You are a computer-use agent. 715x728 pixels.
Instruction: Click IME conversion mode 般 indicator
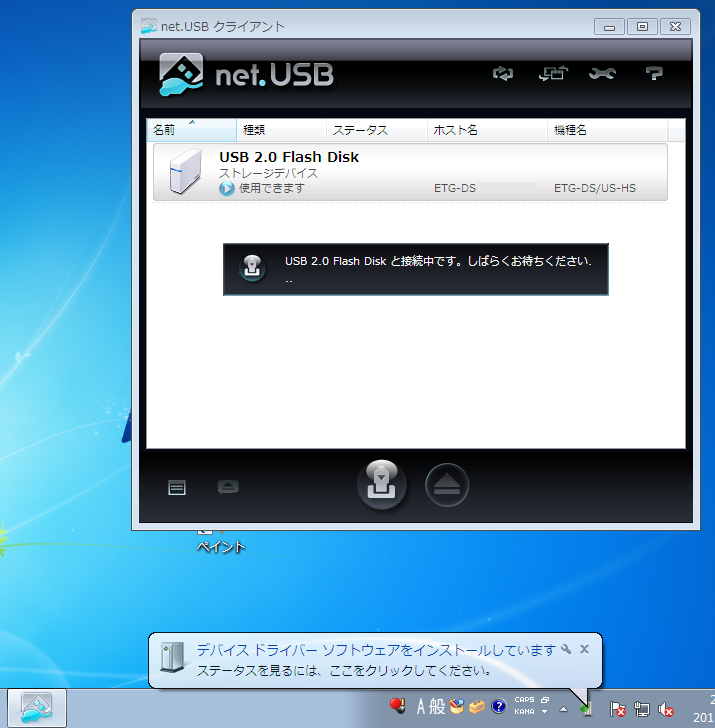pos(437,707)
